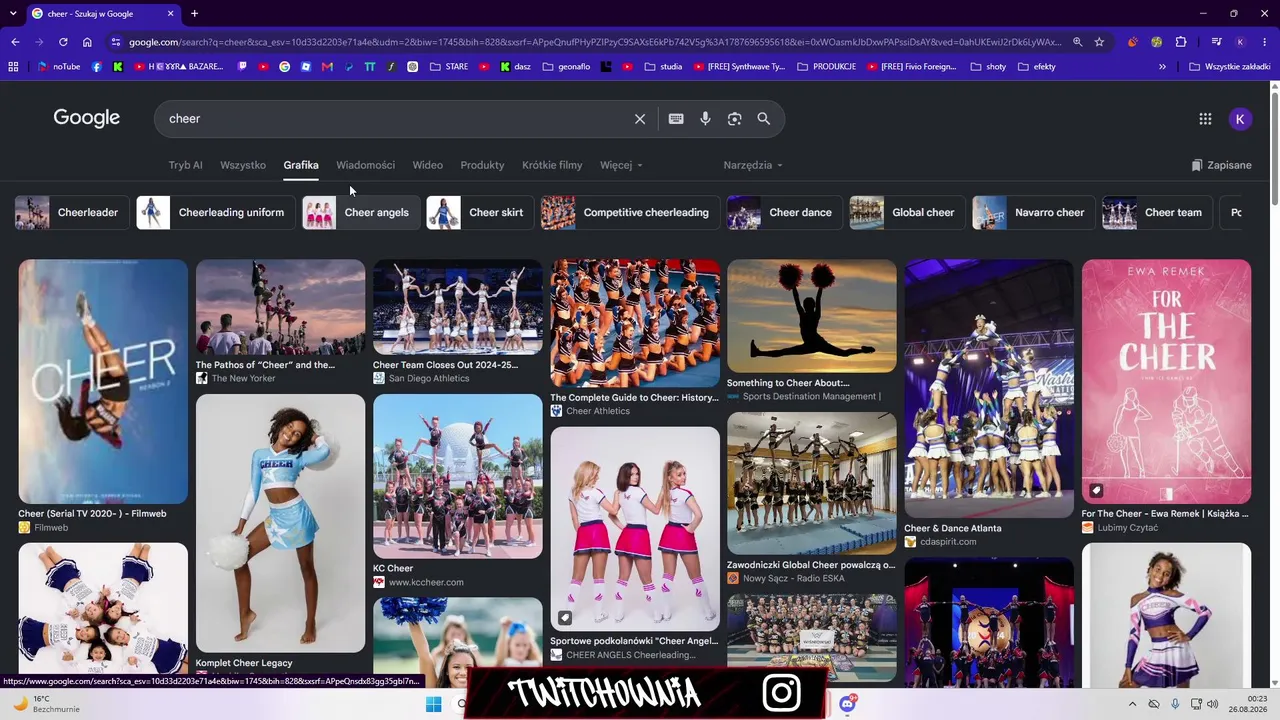Filter images by the Cheer skirt chip
Viewport: 1280px width, 720px height.
[480, 212]
